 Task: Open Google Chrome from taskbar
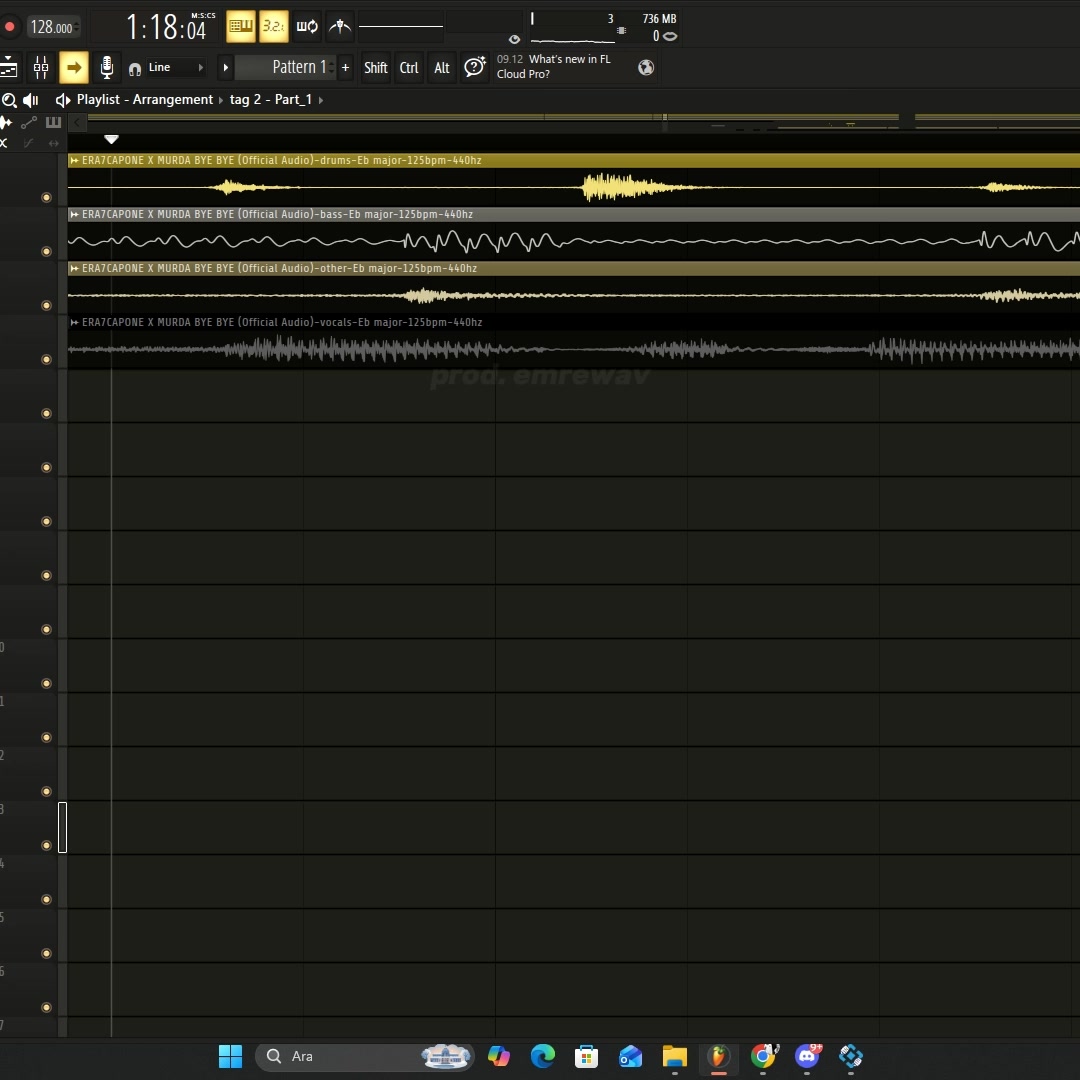click(x=763, y=1056)
